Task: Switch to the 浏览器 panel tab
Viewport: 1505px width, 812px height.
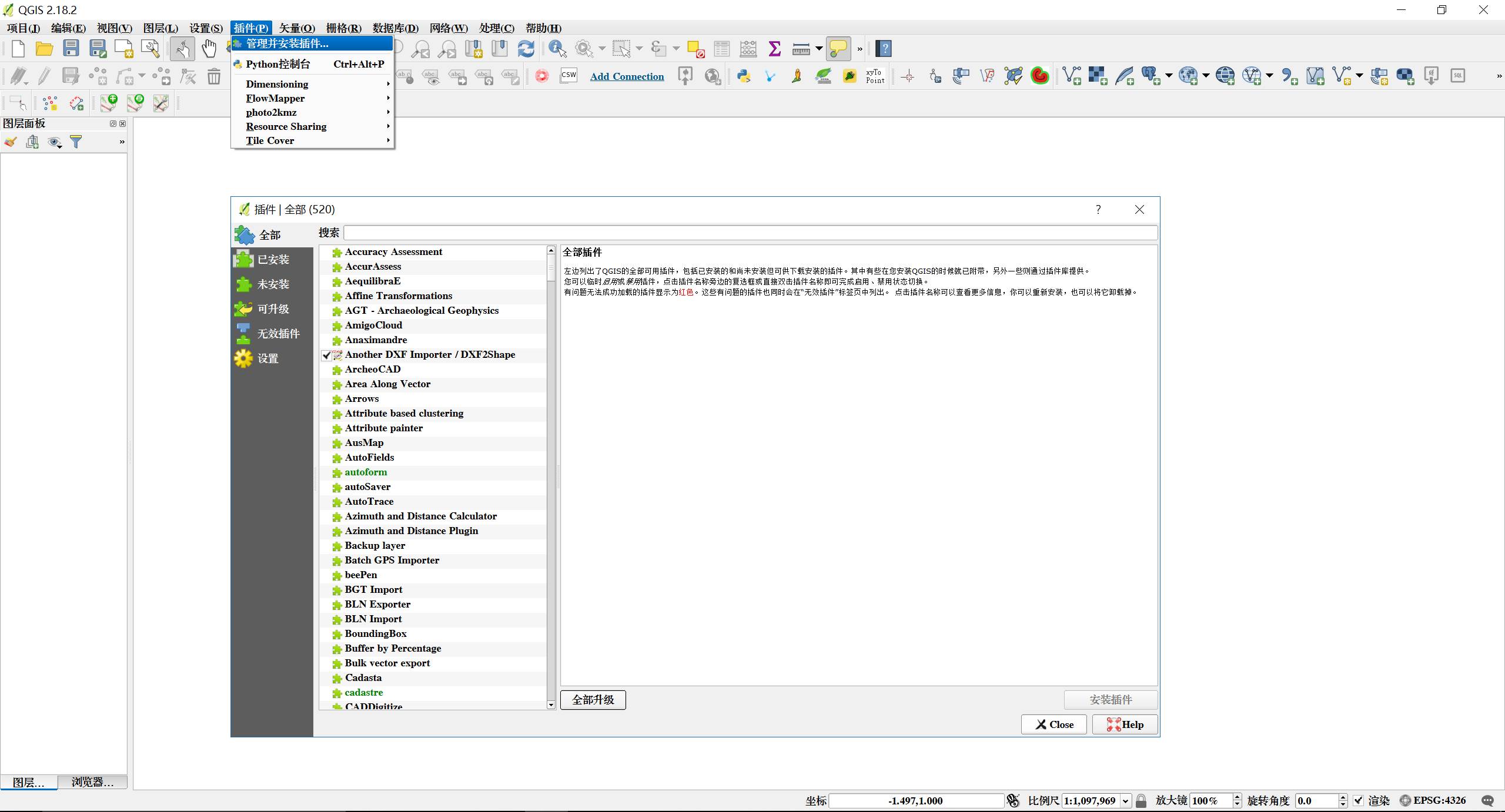Action: tap(92, 782)
